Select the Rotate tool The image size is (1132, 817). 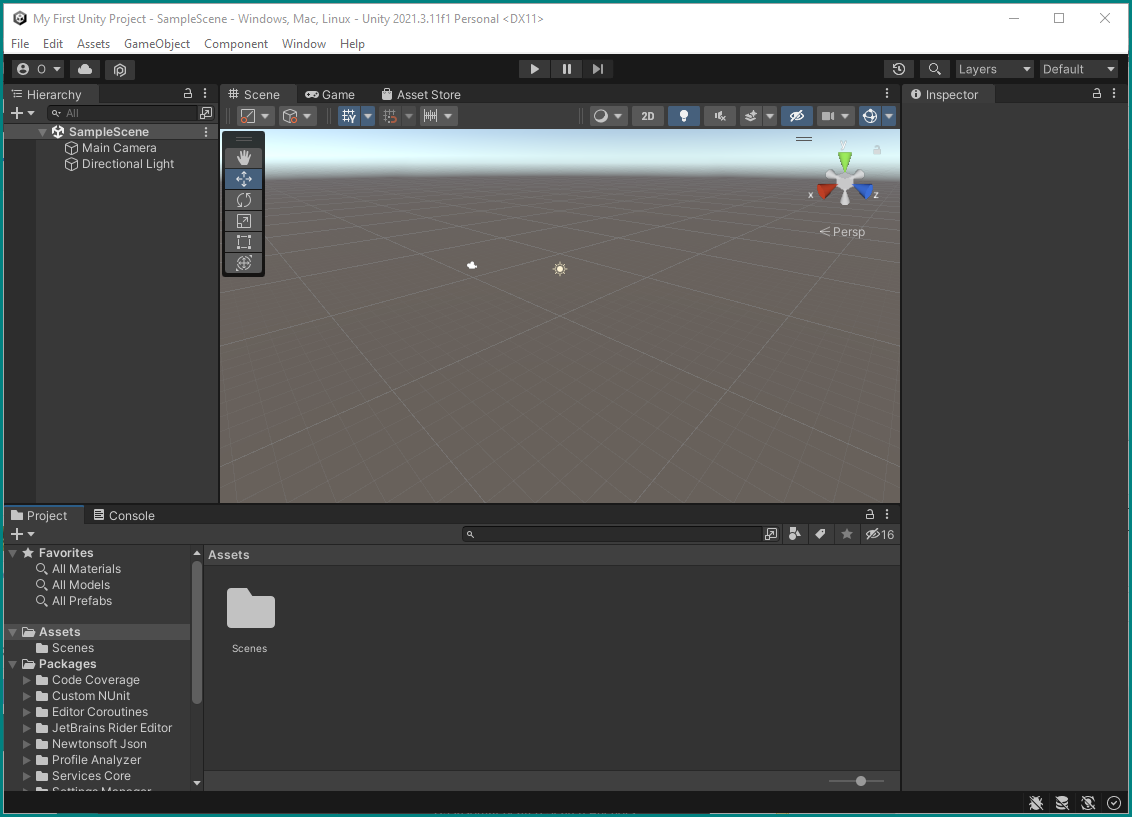[244, 200]
